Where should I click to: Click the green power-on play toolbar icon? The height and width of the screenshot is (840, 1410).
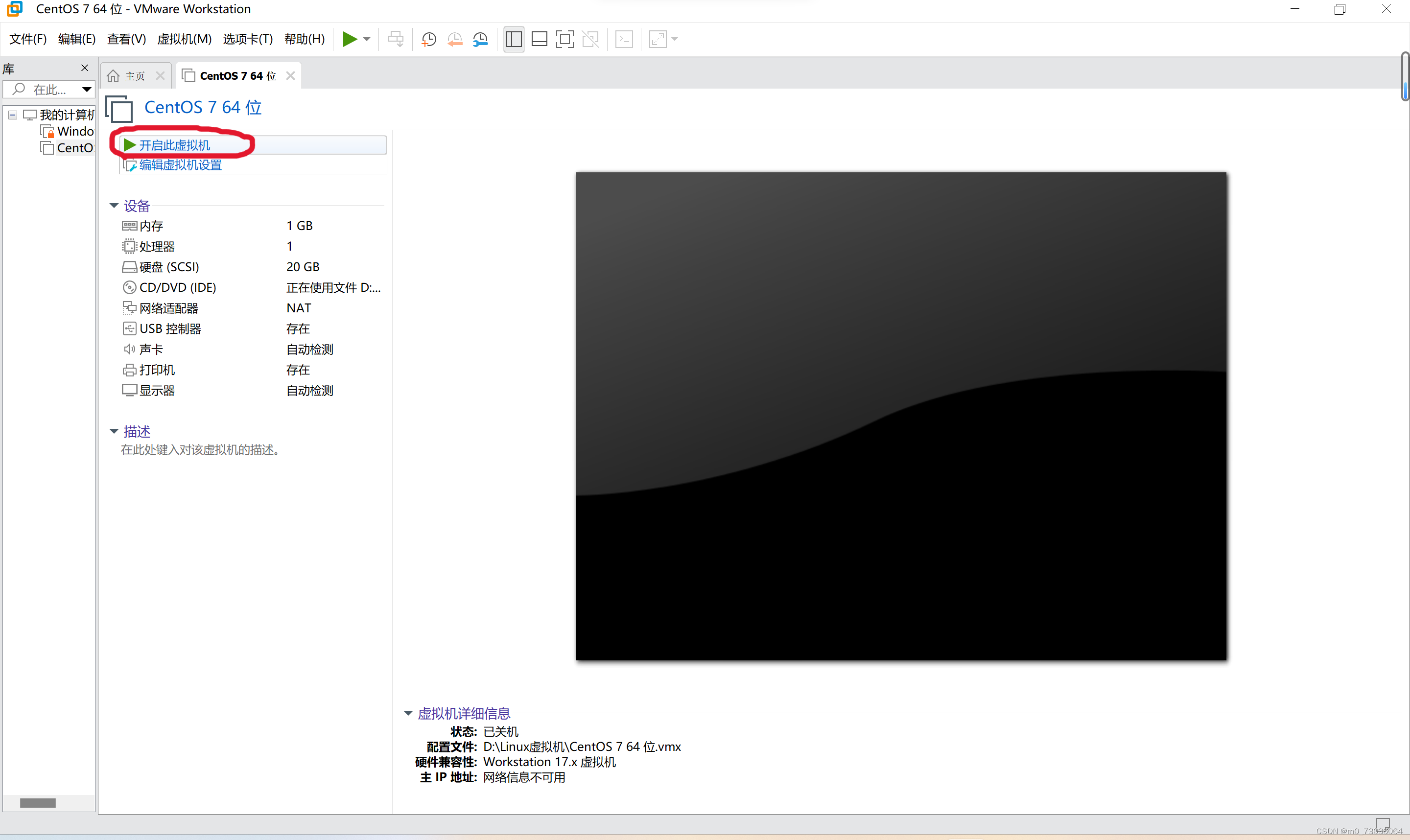349,39
